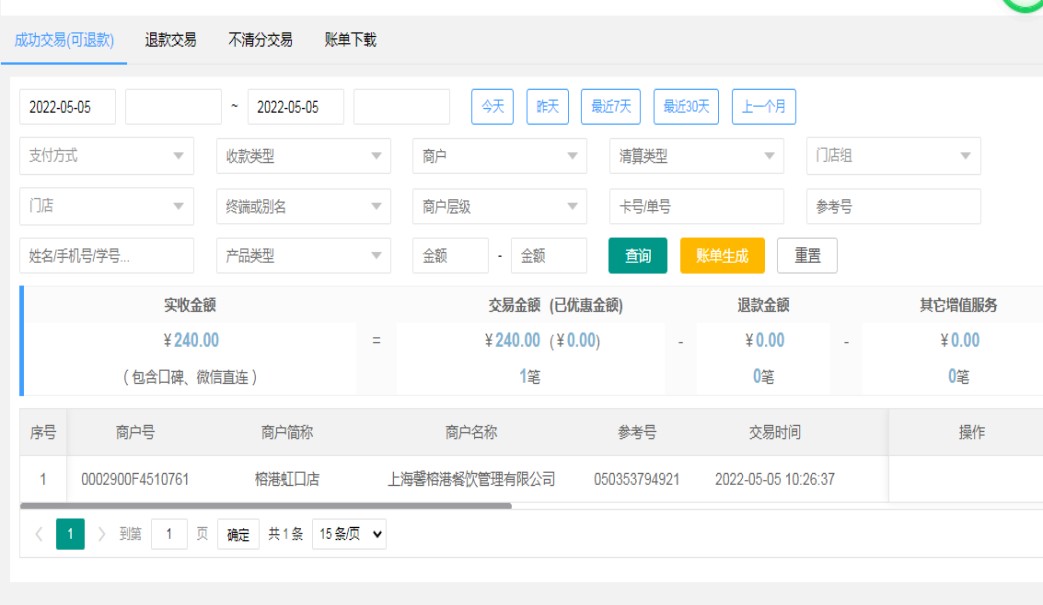This screenshot has height=605, width=1043.
Task: Click the previous page arrow in pagination
Action: point(39,534)
